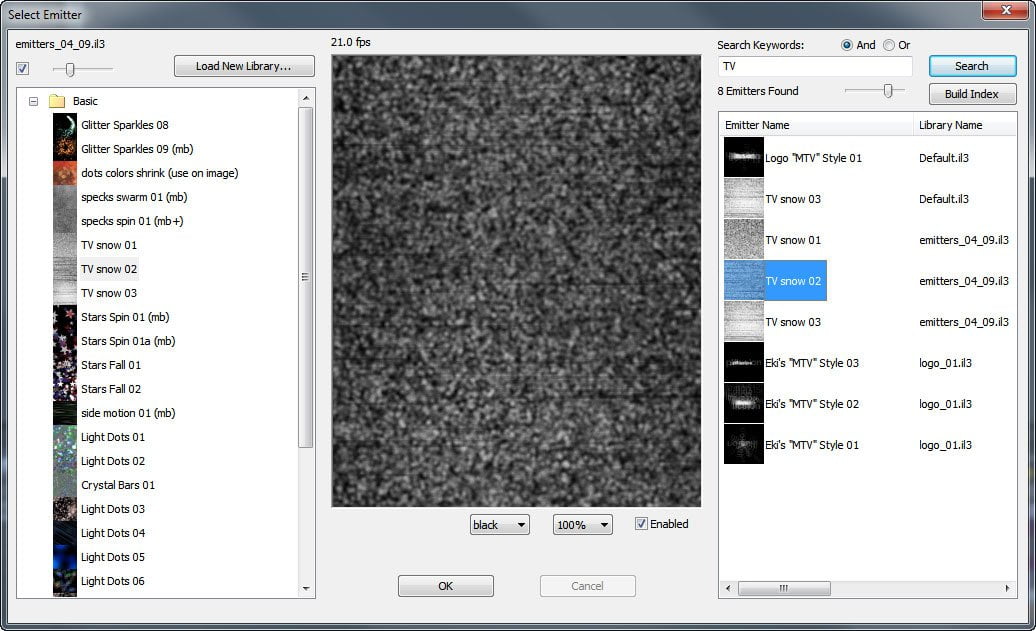Screen dimensions: 1036x631
Task: Sort results by Library Name column header
Action: pyautogui.click(x=965, y=125)
